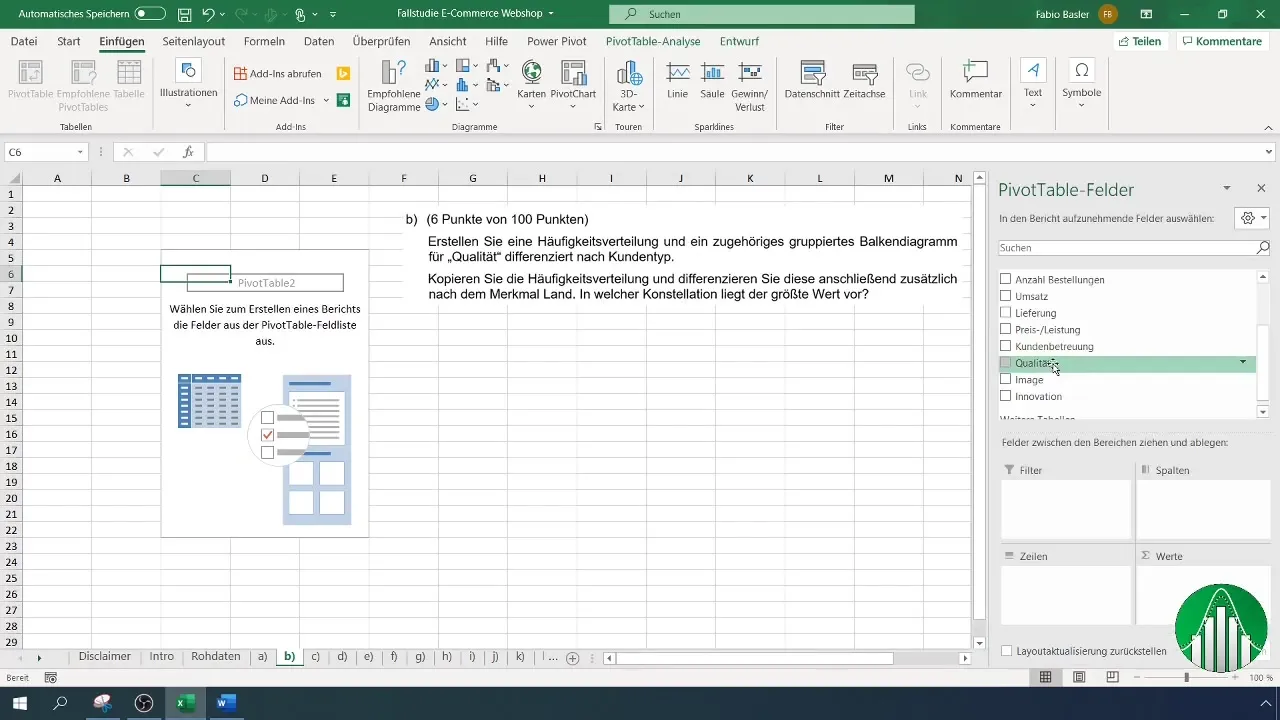Check the Lieferung field
1280x720 pixels.
(x=1006, y=313)
